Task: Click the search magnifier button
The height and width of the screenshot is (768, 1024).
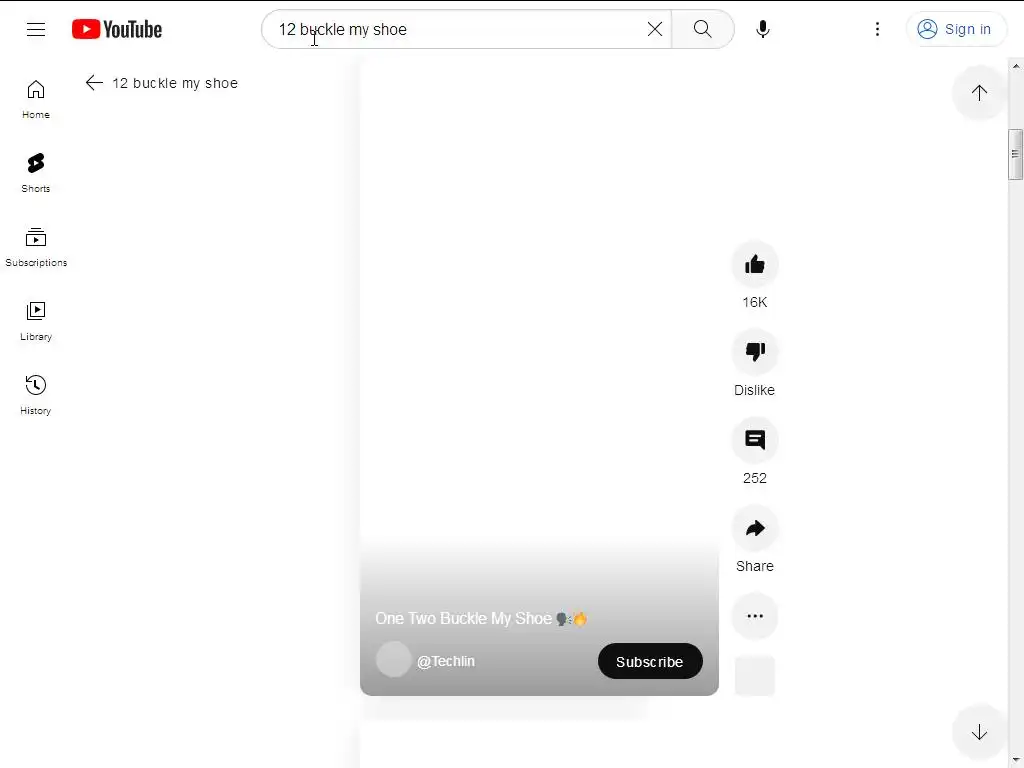Action: 703,29
